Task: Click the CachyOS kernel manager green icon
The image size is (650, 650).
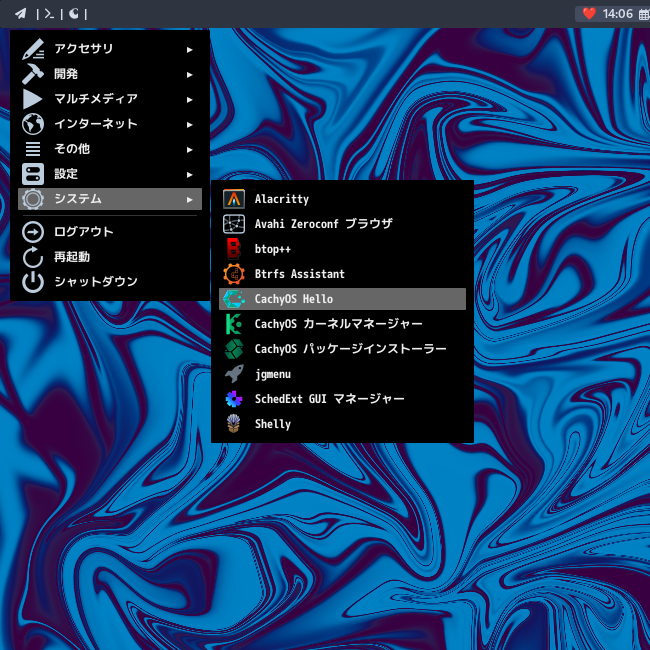Action: click(234, 324)
